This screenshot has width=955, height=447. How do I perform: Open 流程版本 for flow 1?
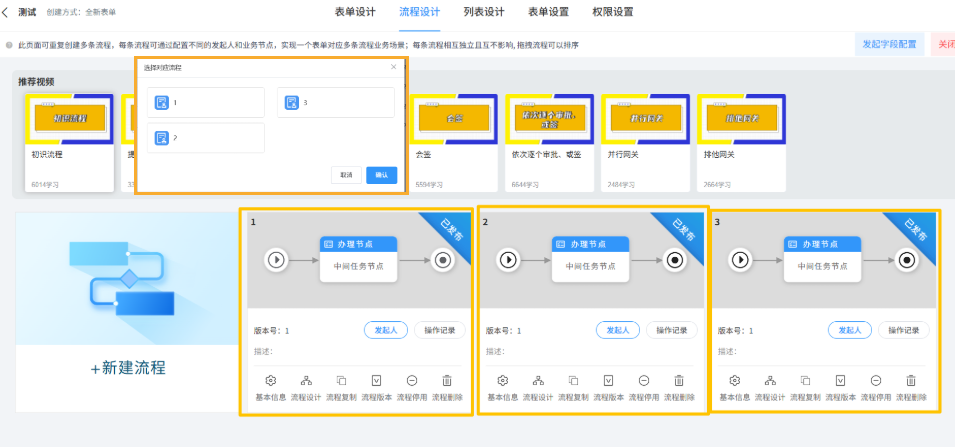376,388
